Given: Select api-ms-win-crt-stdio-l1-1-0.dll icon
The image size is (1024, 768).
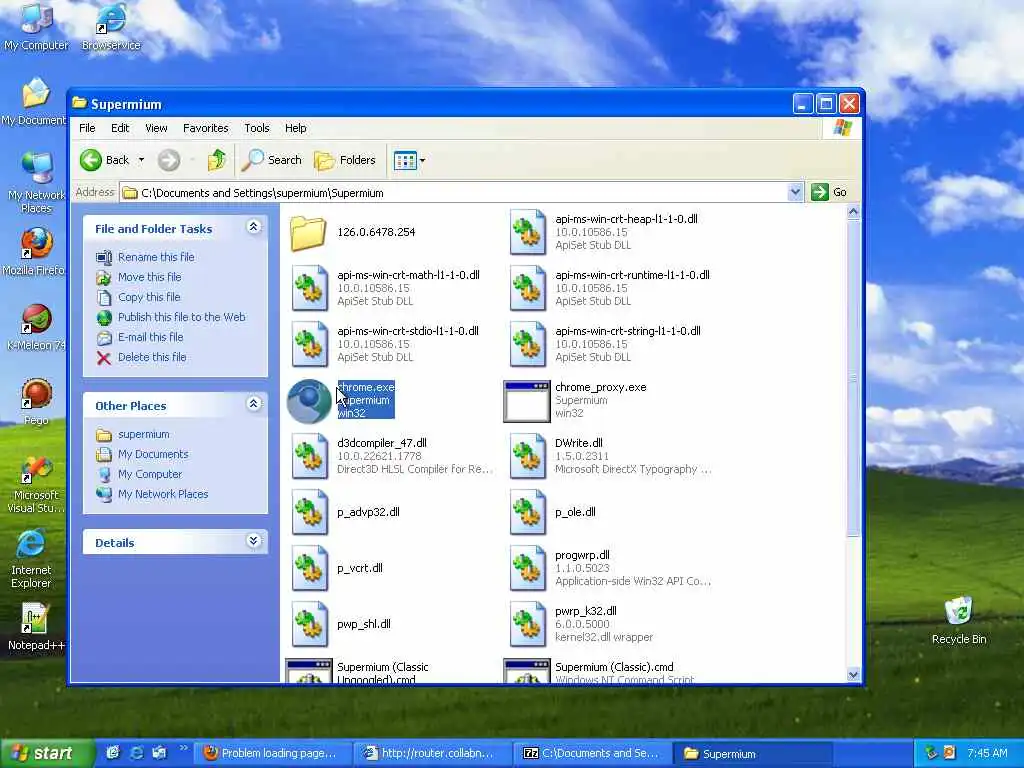Looking at the screenshot, I should [310, 344].
